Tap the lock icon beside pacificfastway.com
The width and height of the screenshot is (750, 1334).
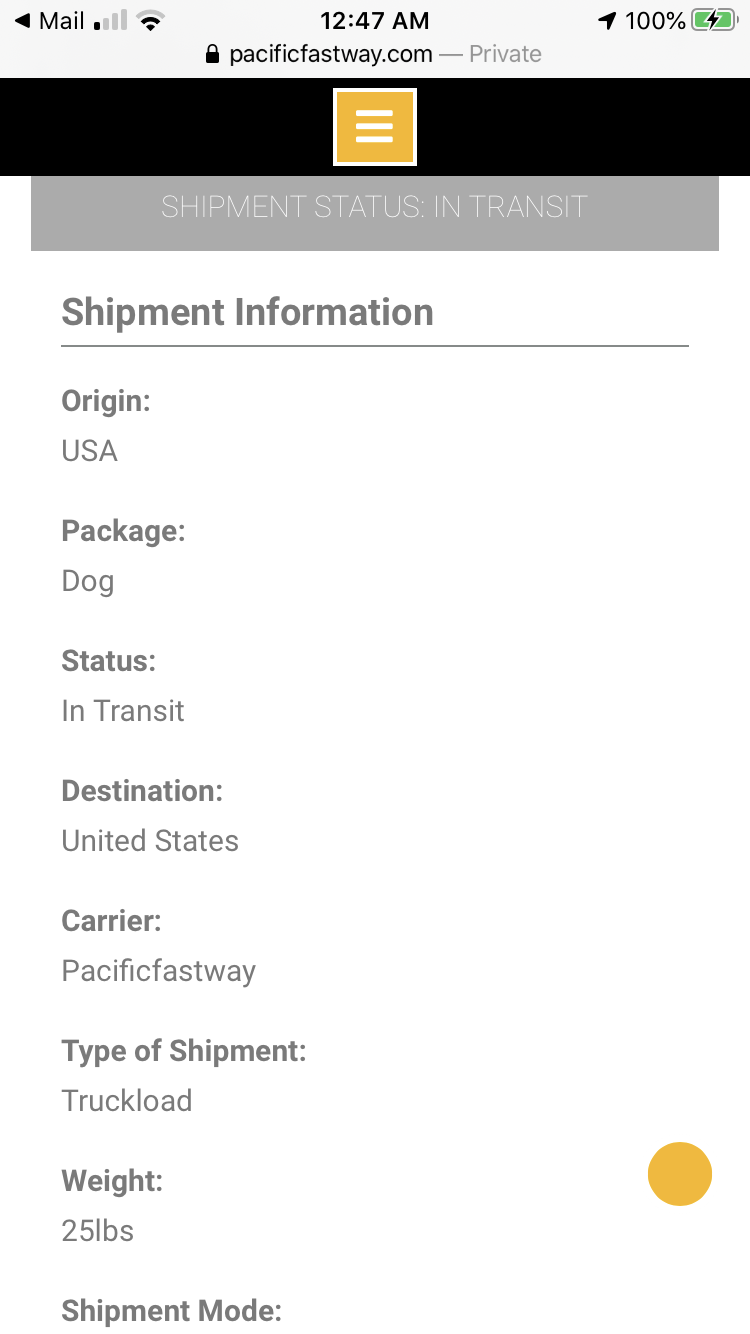[212, 54]
